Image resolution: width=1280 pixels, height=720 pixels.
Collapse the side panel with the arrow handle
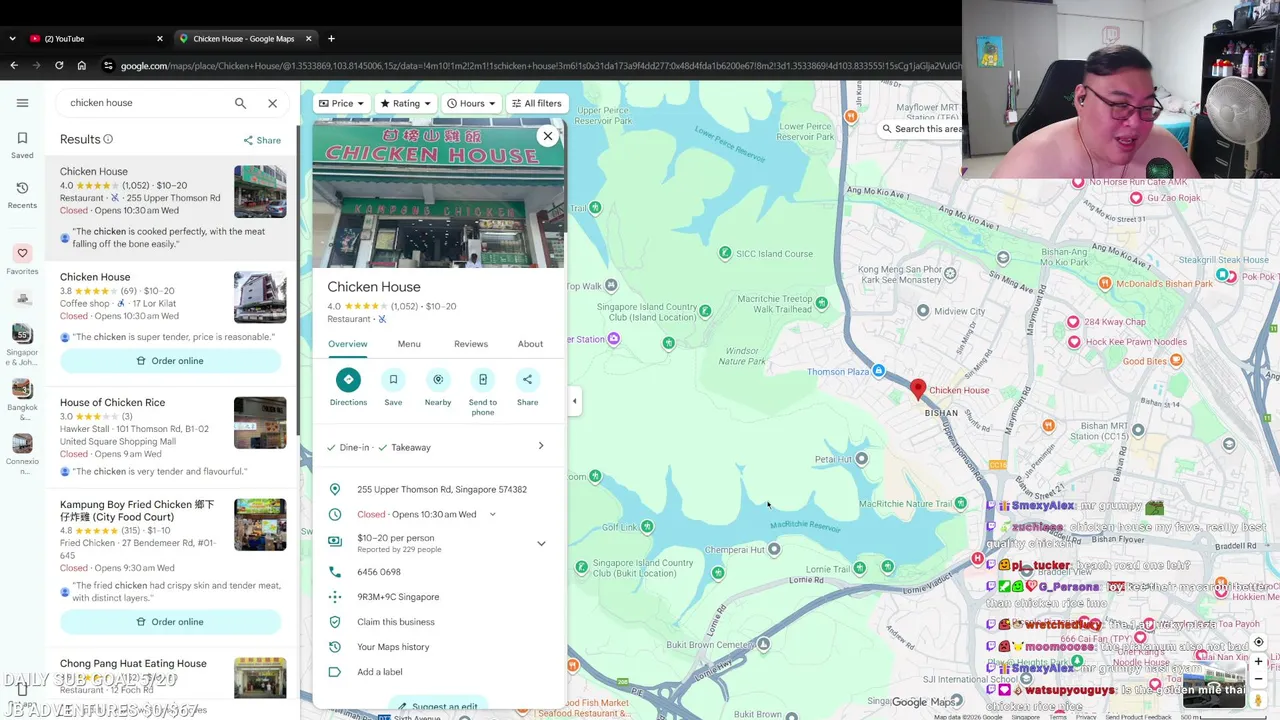[574, 401]
